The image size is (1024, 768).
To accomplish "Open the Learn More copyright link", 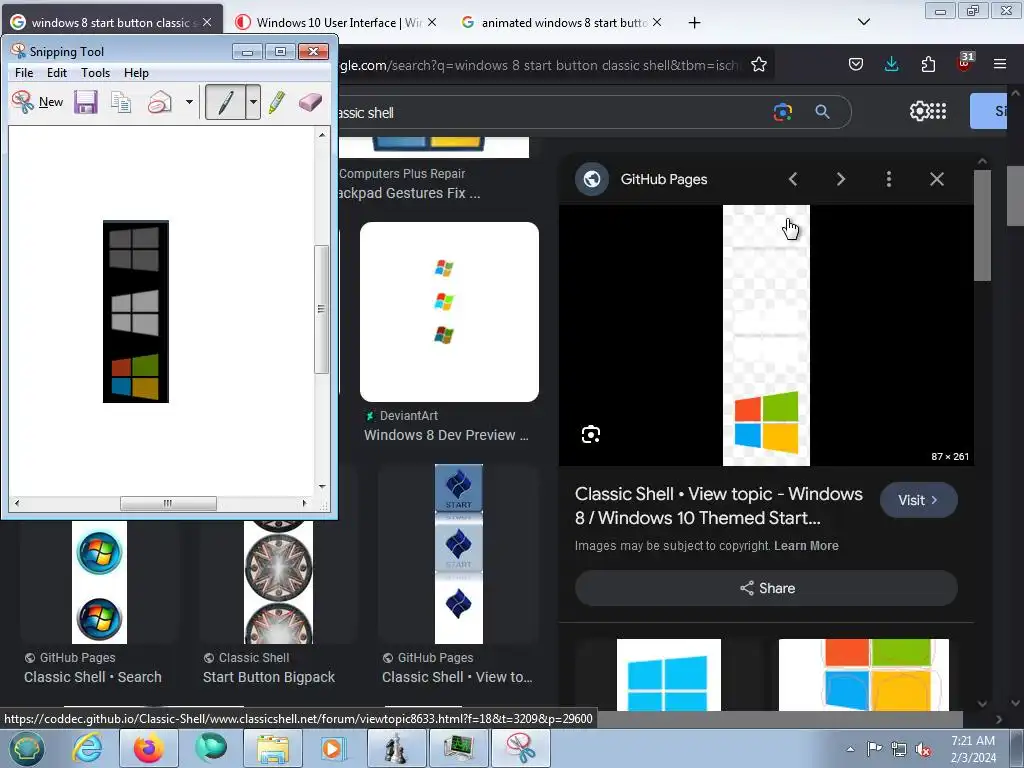I will pos(806,546).
